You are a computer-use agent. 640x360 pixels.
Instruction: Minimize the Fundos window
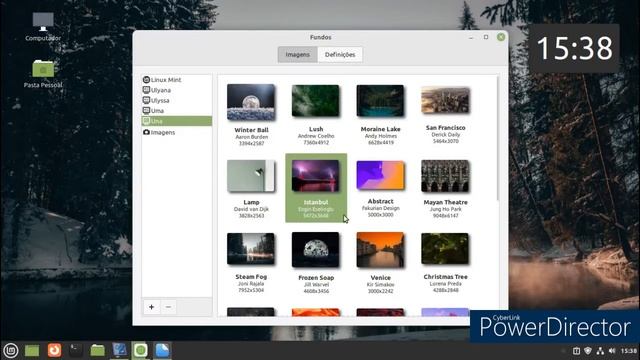click(x=471, y=37)
